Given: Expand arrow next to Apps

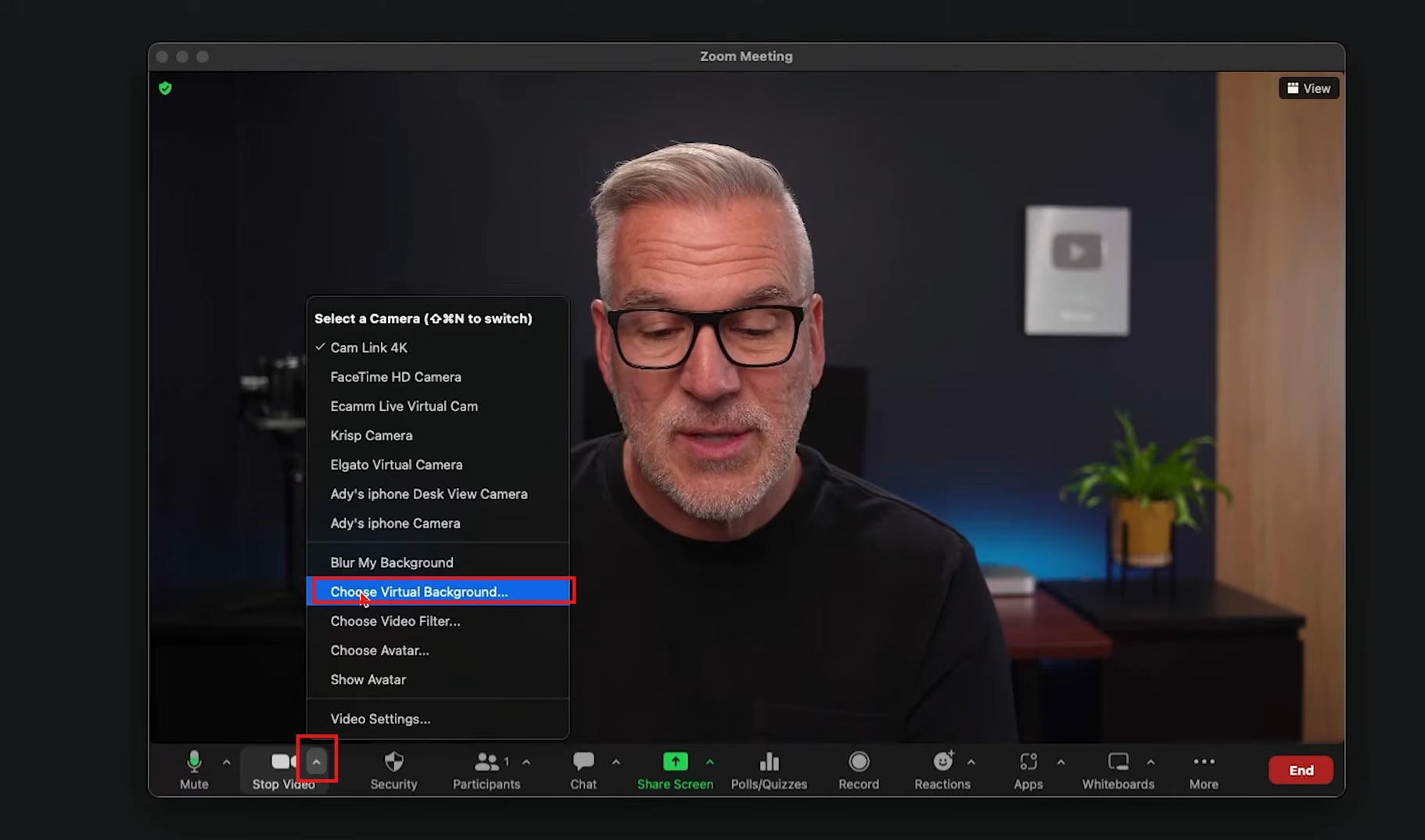Looking at the screenshot, I should pos(1061,762).
